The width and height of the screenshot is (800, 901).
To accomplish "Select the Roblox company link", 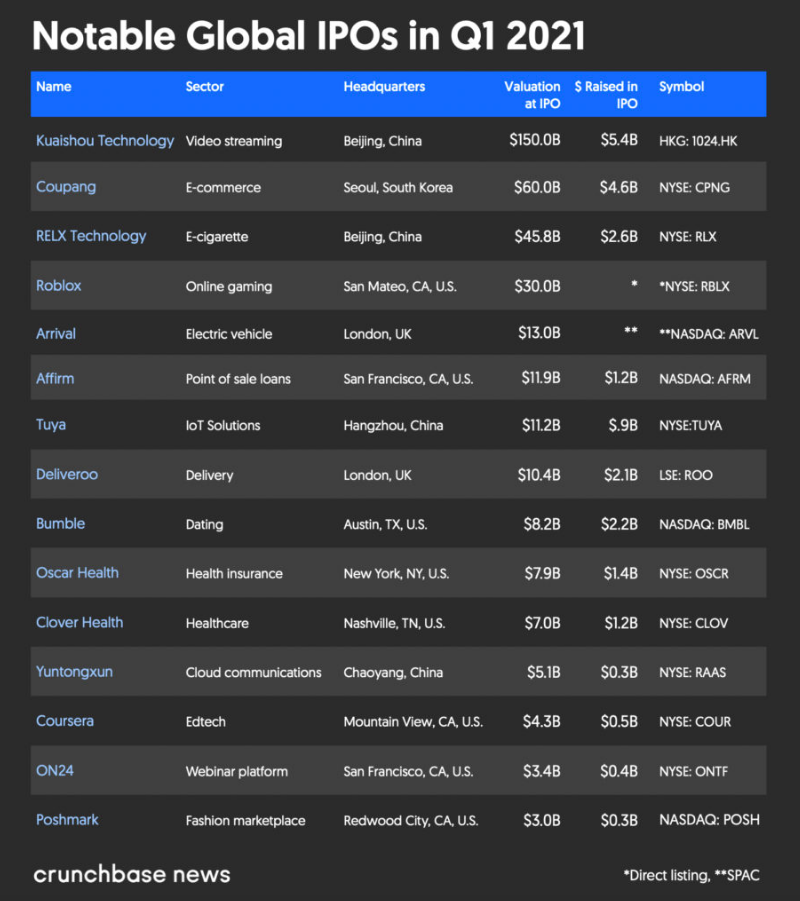I will 59,285.
